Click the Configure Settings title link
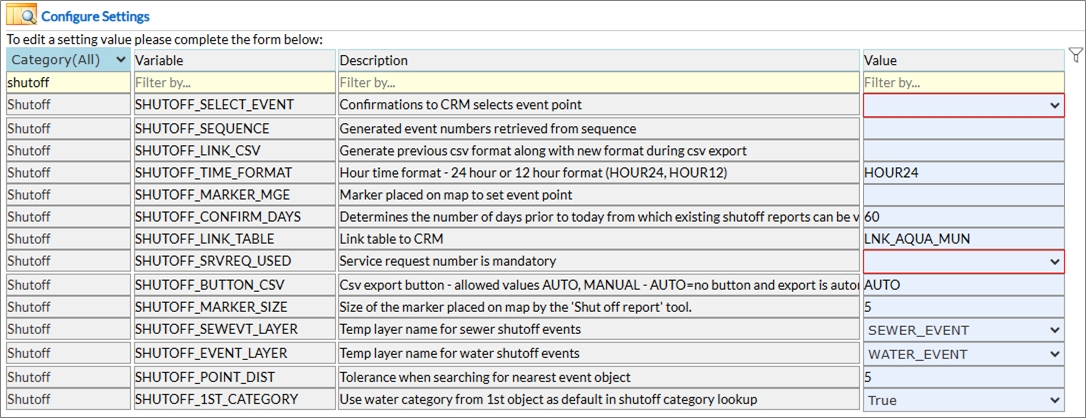 [96, 17]
